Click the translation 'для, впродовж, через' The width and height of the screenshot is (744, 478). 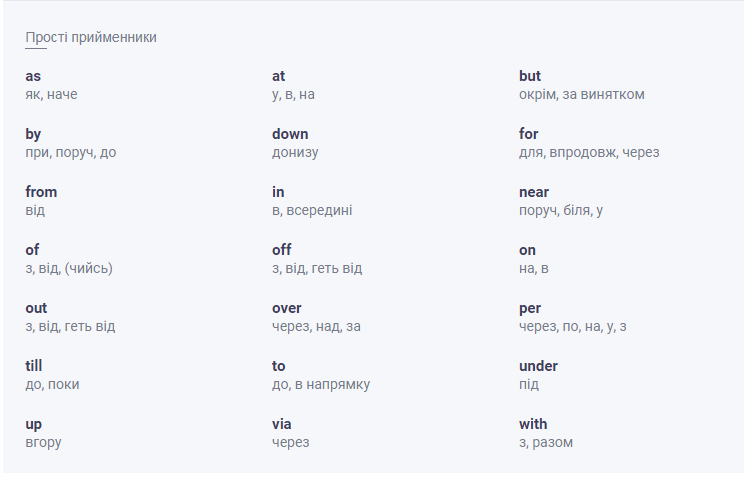589,153
